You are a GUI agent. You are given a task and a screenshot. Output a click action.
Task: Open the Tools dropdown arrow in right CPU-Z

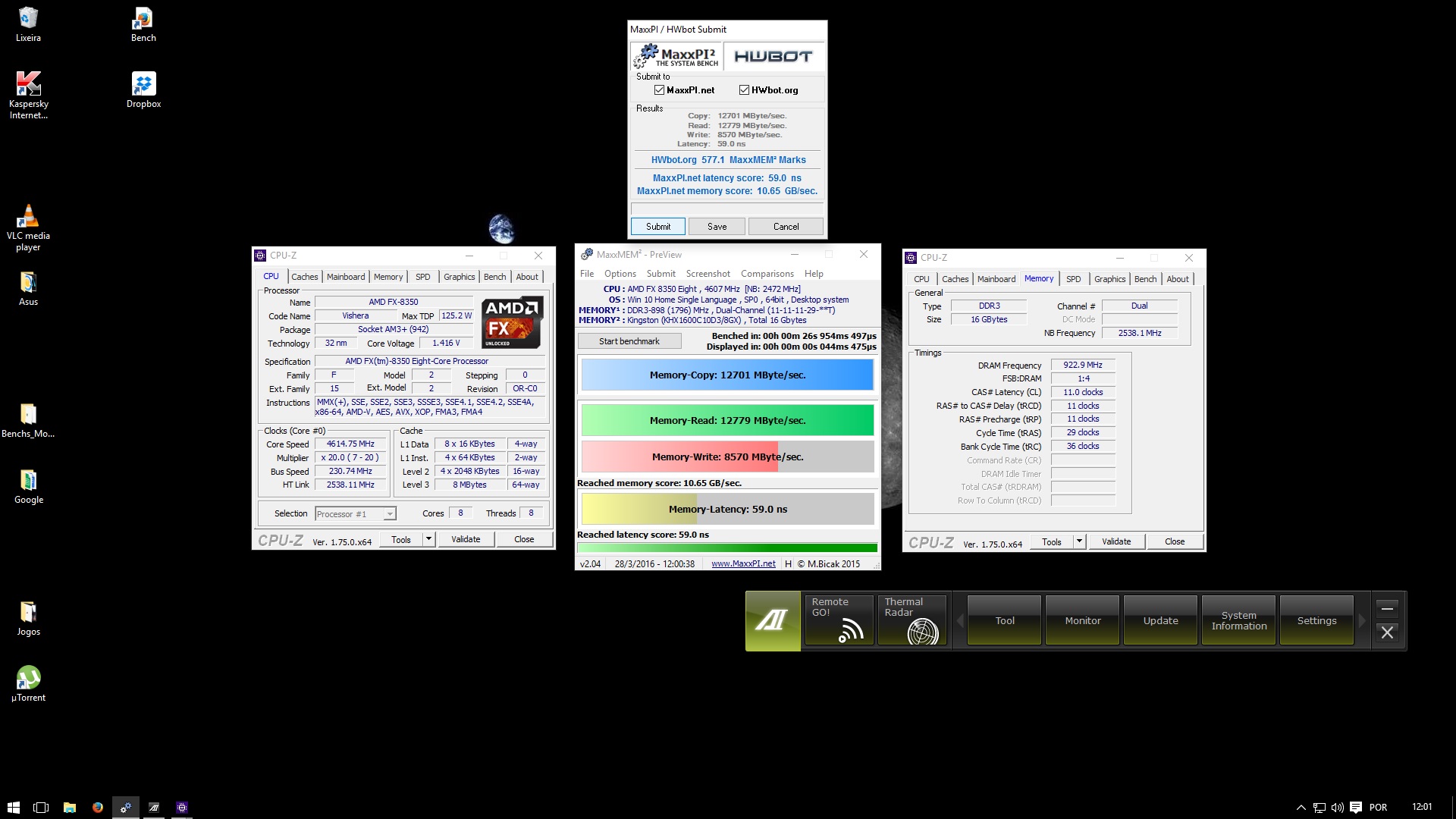pyautogui.click(x=1079, y=541)
